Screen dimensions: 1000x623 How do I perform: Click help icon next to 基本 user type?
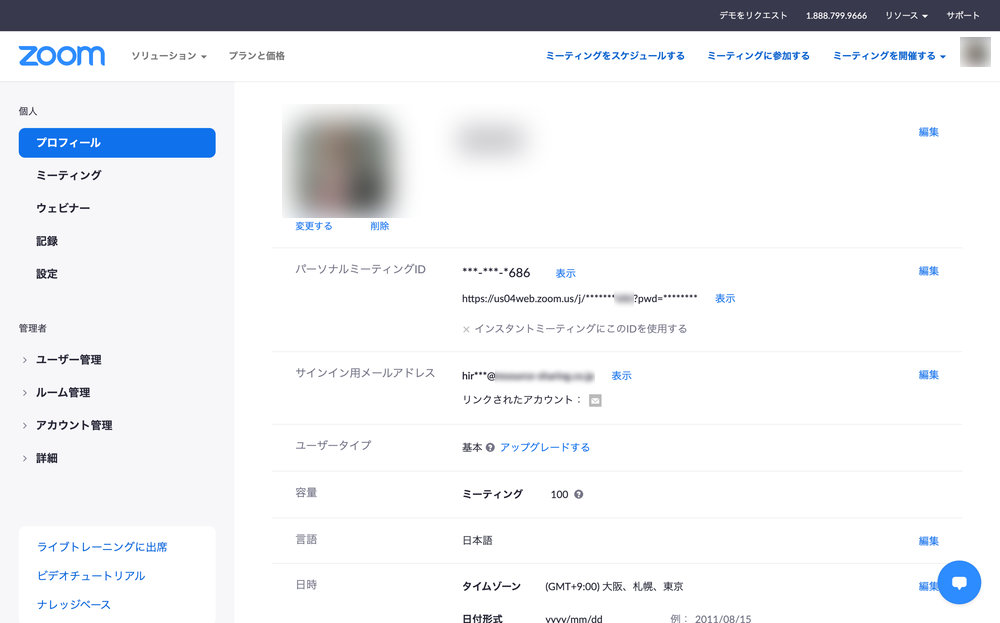(x=490, y=448)
